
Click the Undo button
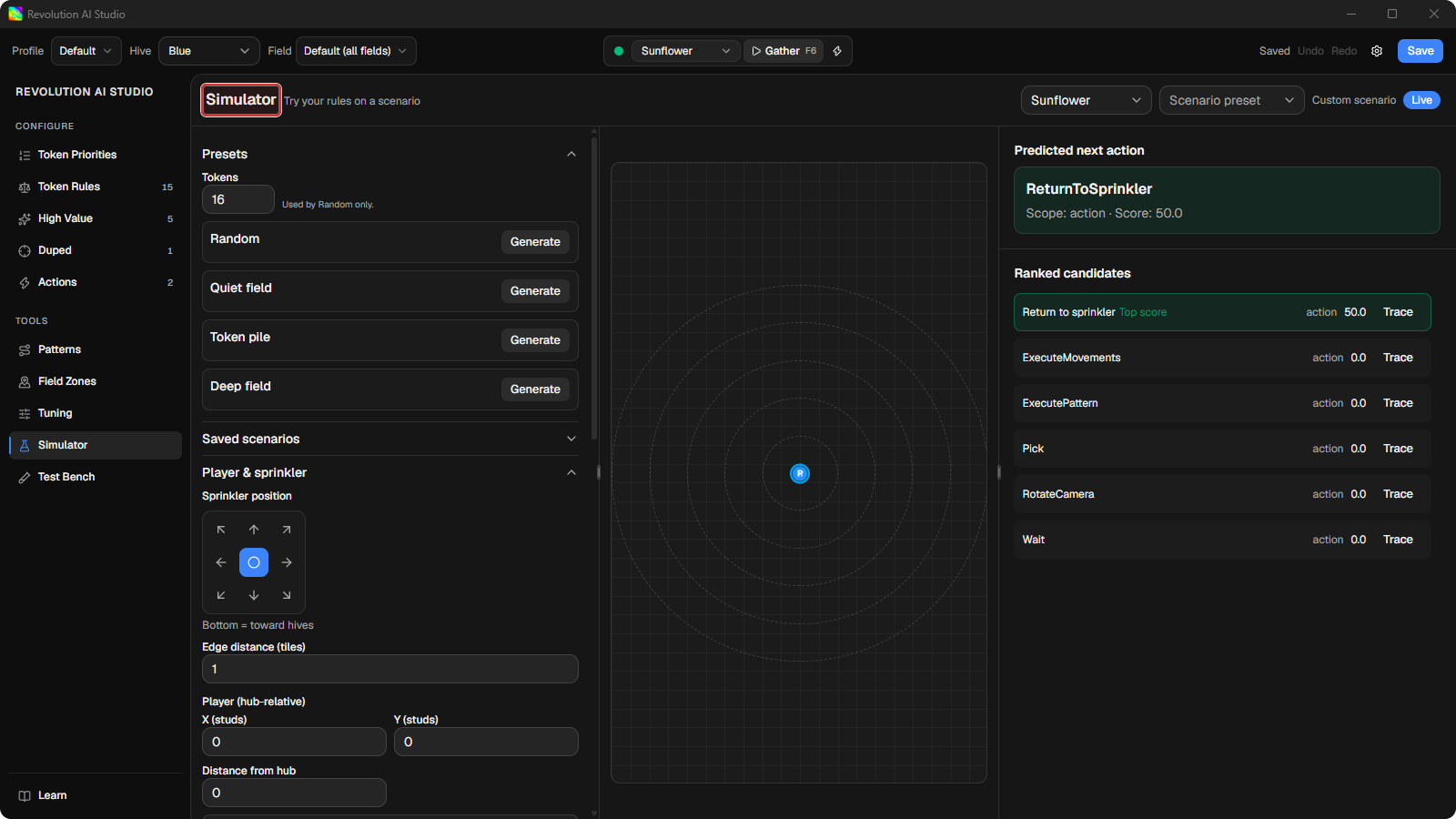tap(1310, 51)
